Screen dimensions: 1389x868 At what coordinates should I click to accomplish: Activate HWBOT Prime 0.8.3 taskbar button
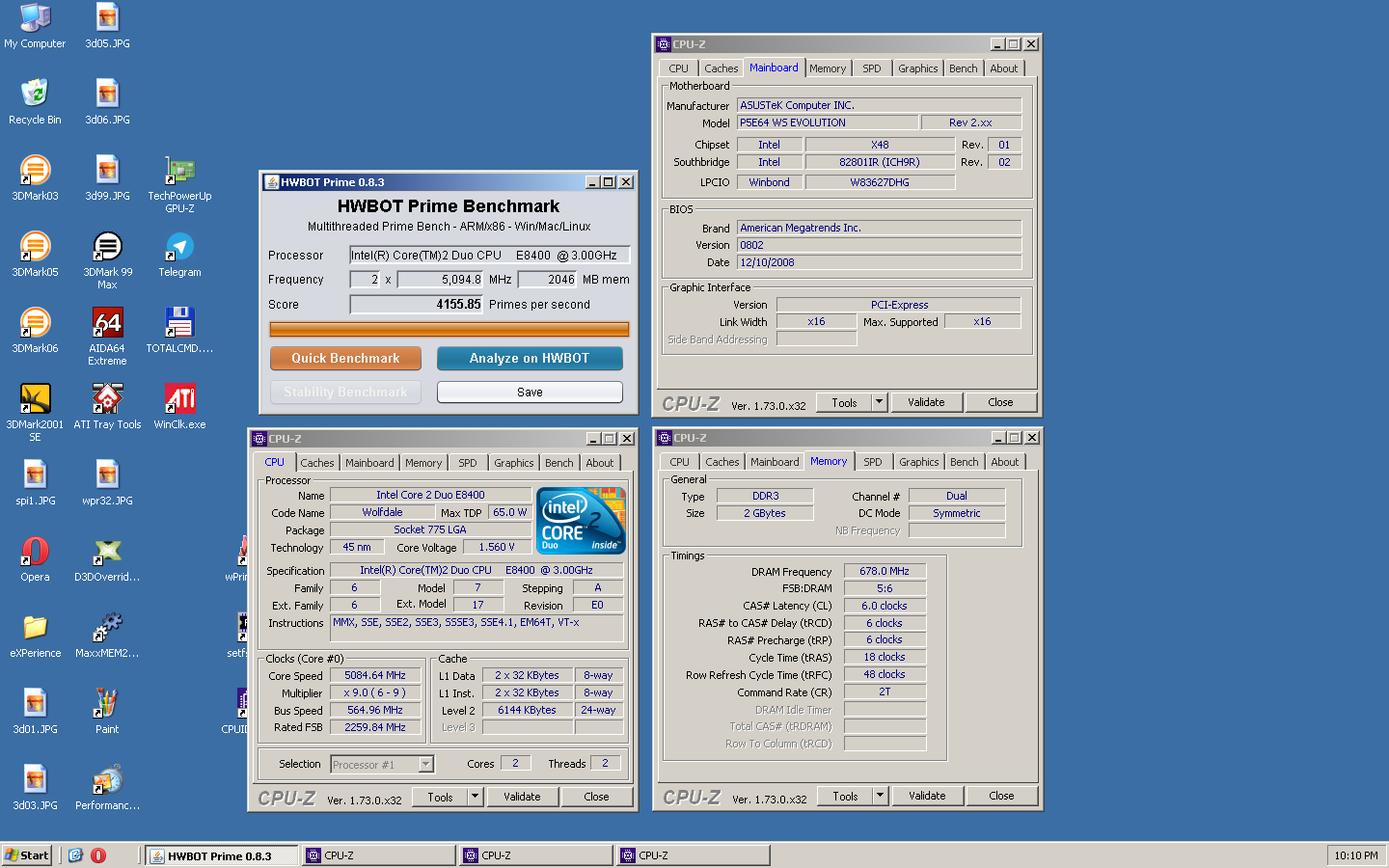pyautogui.click(x=221, y=855)
